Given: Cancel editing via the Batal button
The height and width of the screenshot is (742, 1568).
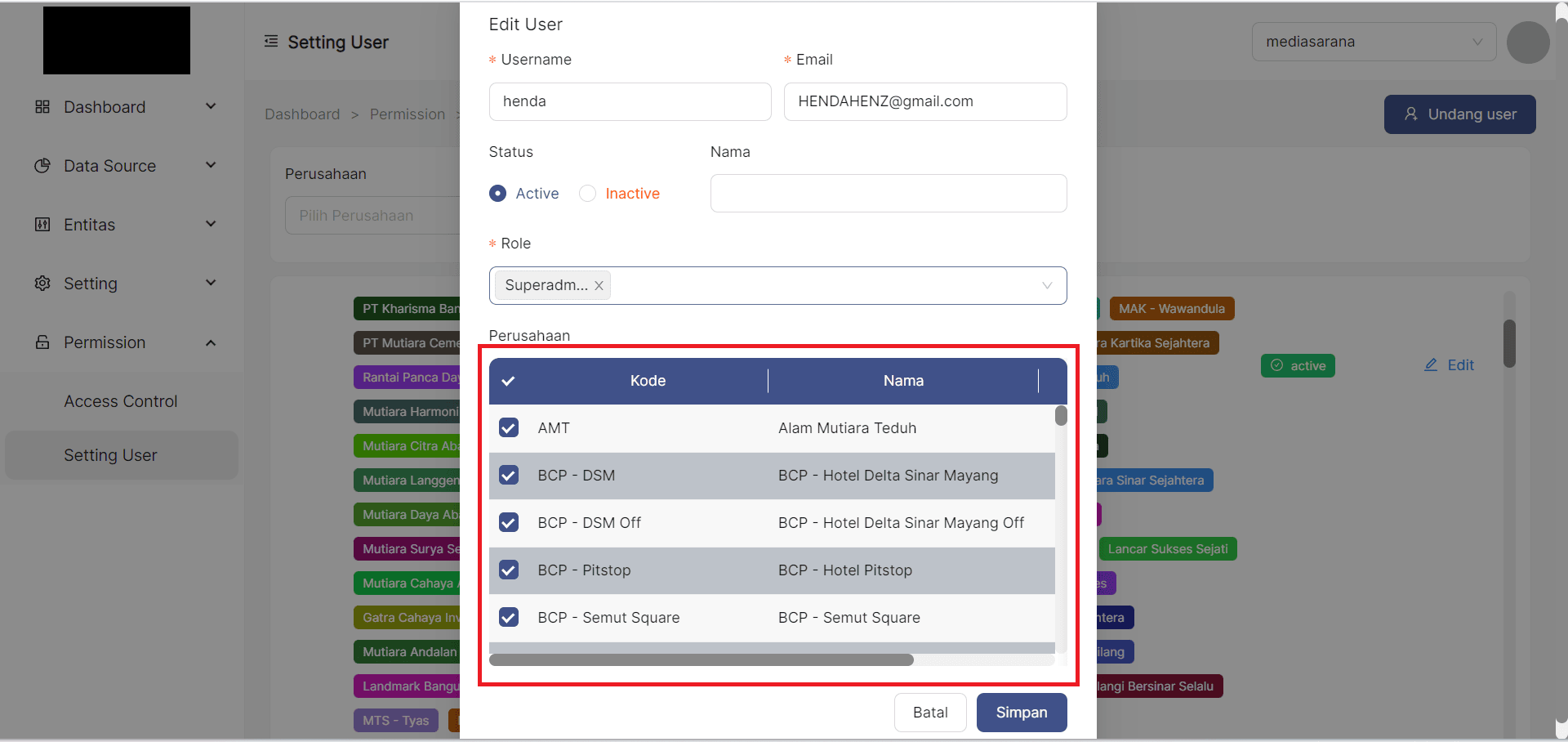Looking at the screenshot, I should [x=930, y=712].
